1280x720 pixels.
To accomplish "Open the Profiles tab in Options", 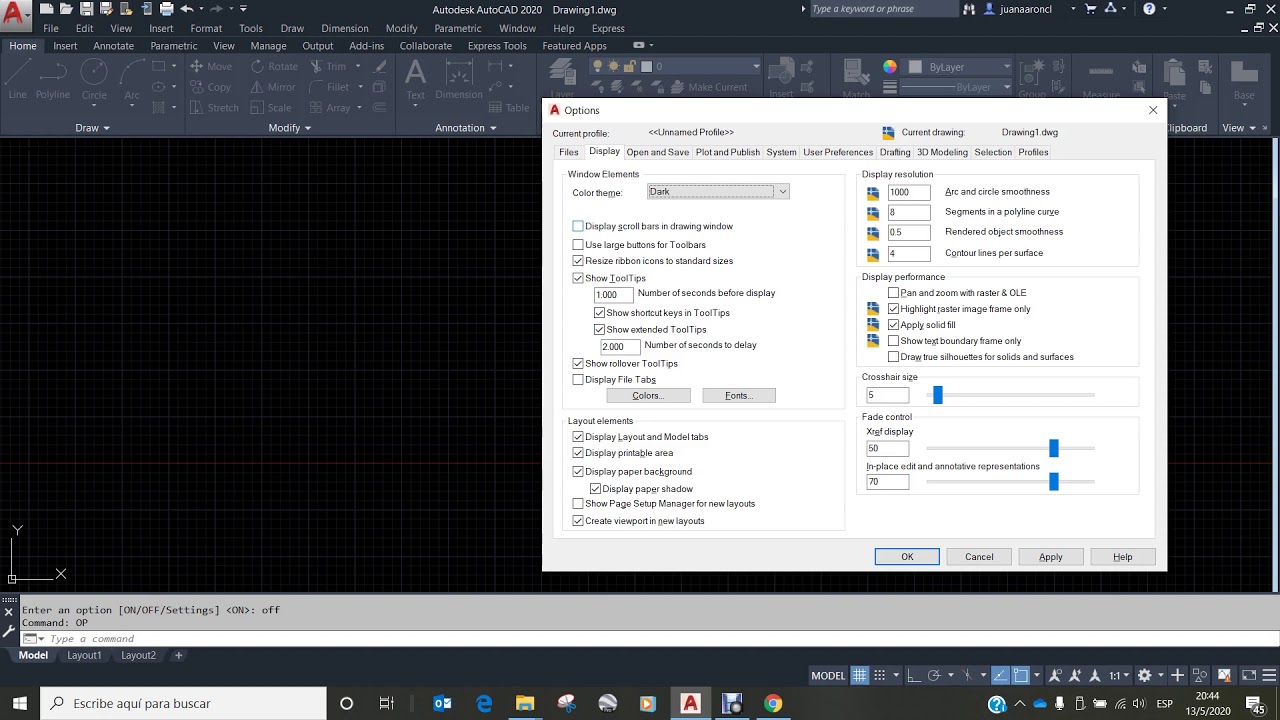I will pyautogui.click(x=1033, y=152).
